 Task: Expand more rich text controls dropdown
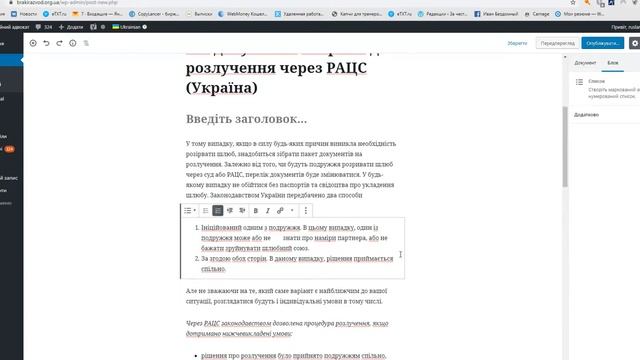292,211
